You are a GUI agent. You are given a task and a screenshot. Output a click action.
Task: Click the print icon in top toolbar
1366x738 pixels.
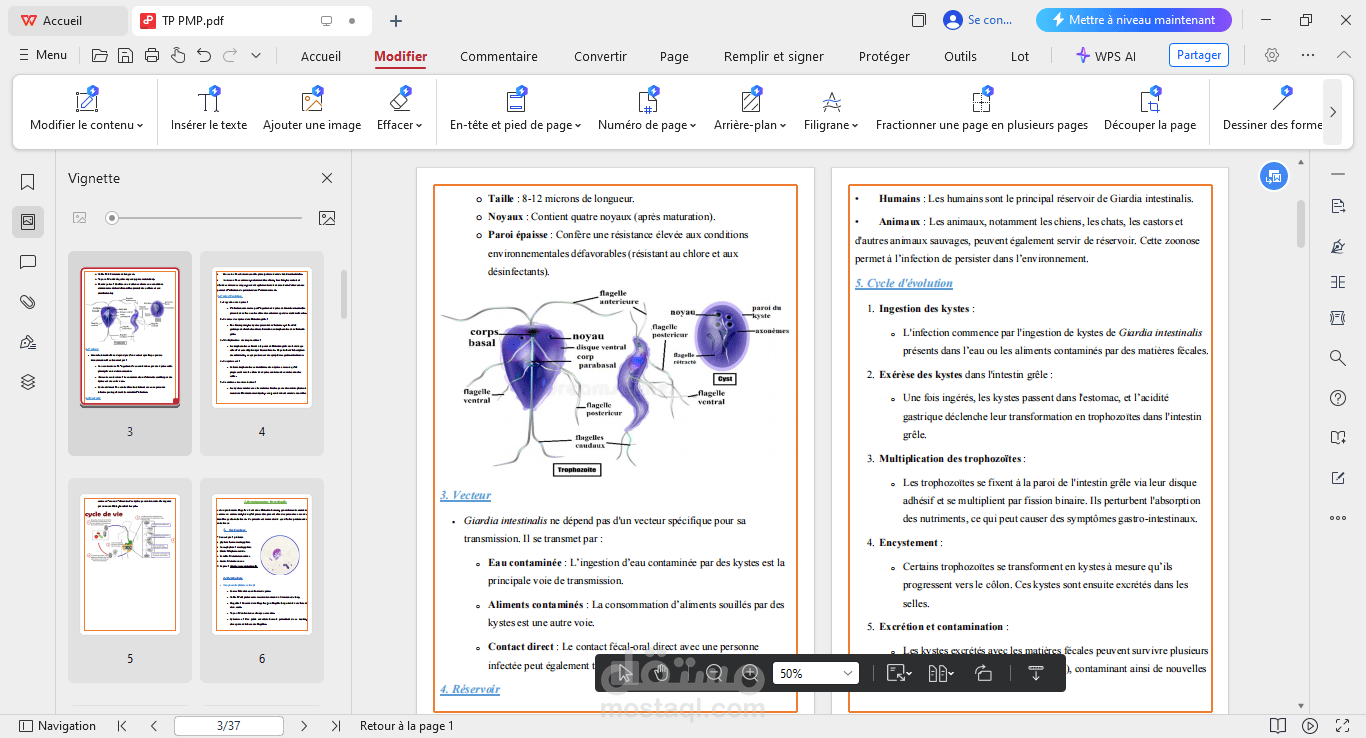152,56
